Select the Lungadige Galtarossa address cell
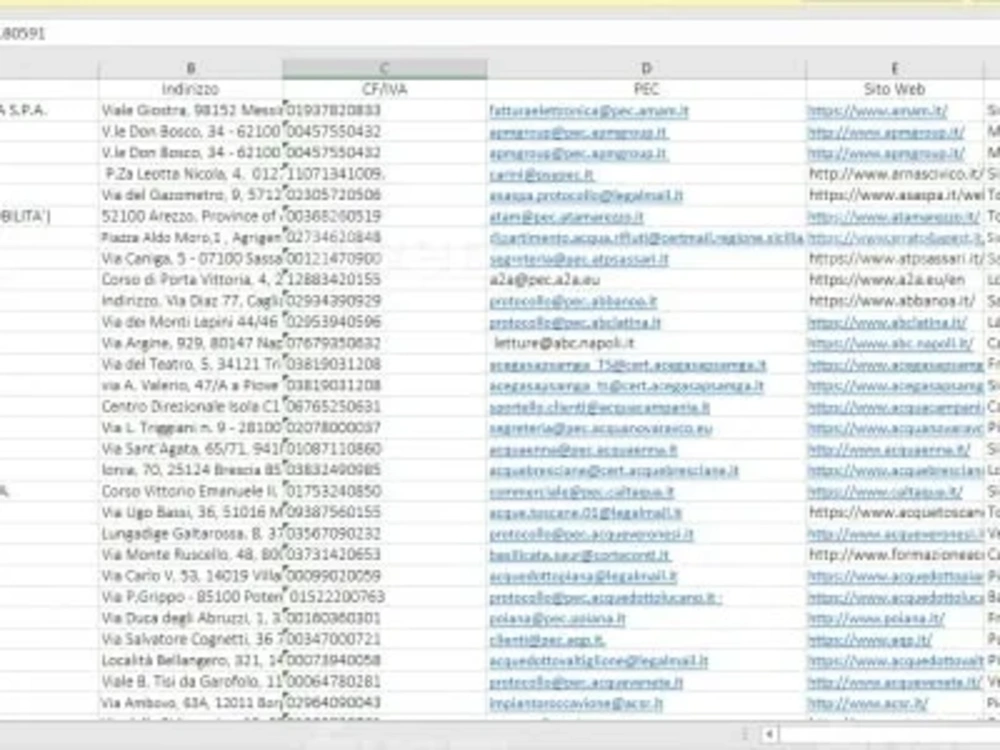 click(191, 533)
